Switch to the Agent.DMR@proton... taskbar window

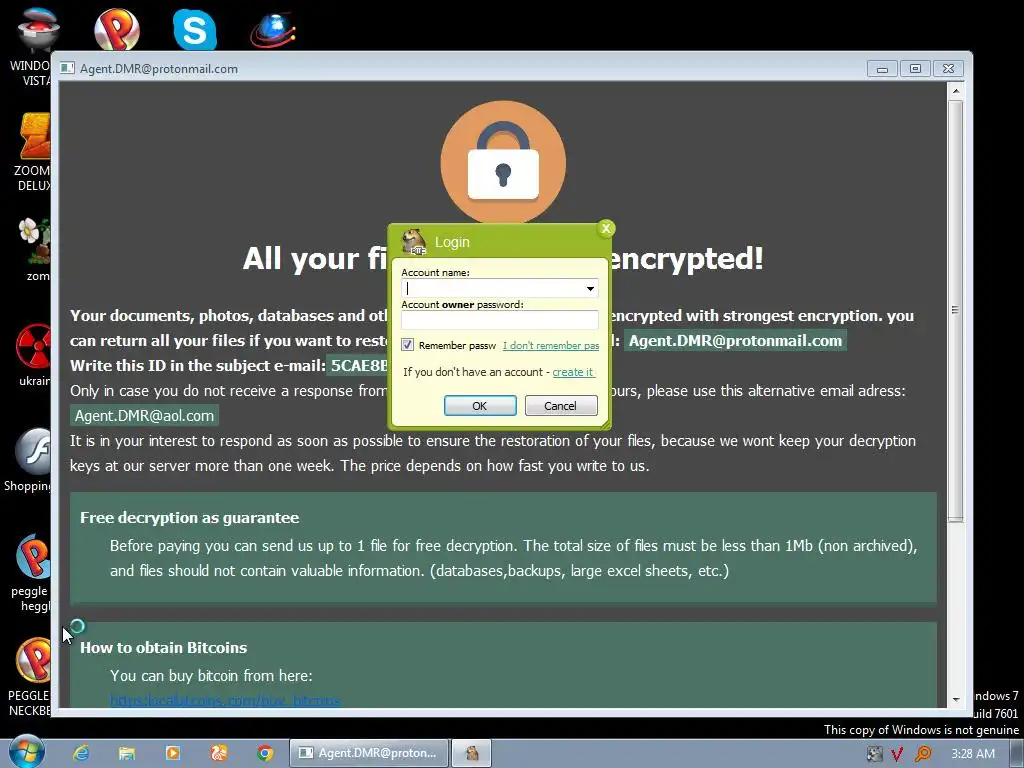369,753
